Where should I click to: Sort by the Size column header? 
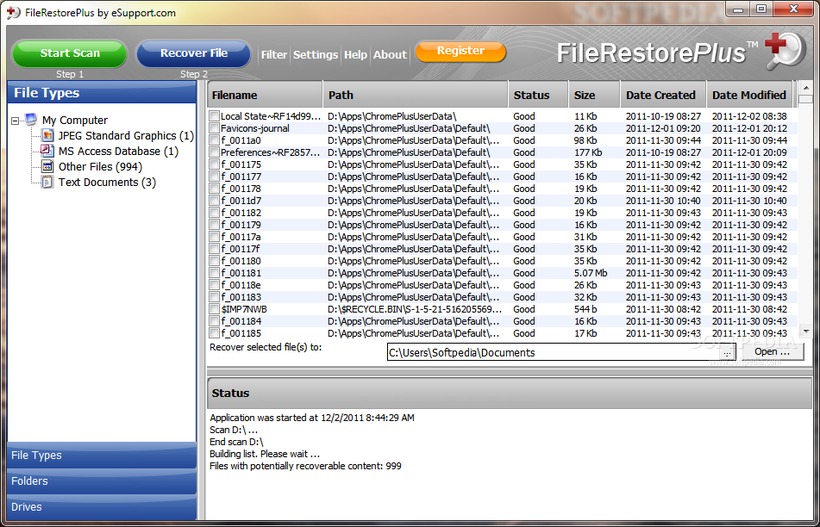594,95
